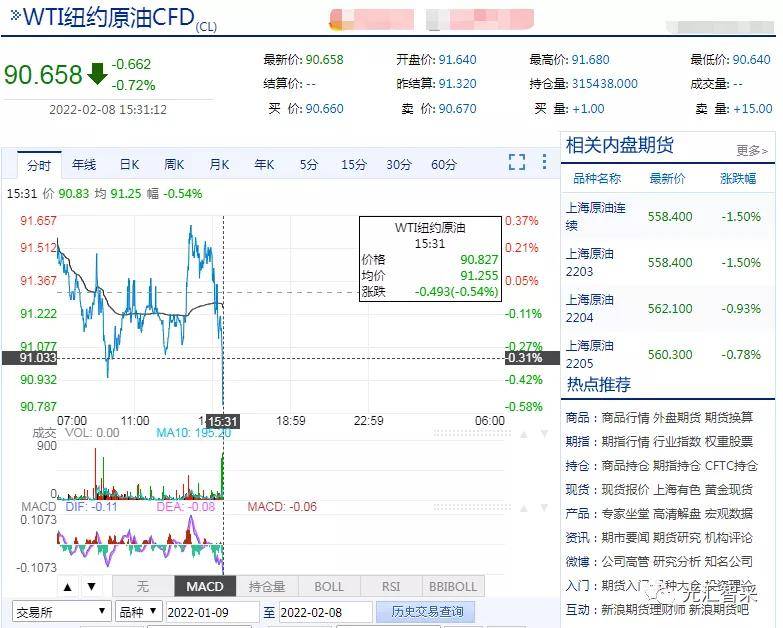Select the 无 indicator option
783x628 pixels.
click(143, 587)
